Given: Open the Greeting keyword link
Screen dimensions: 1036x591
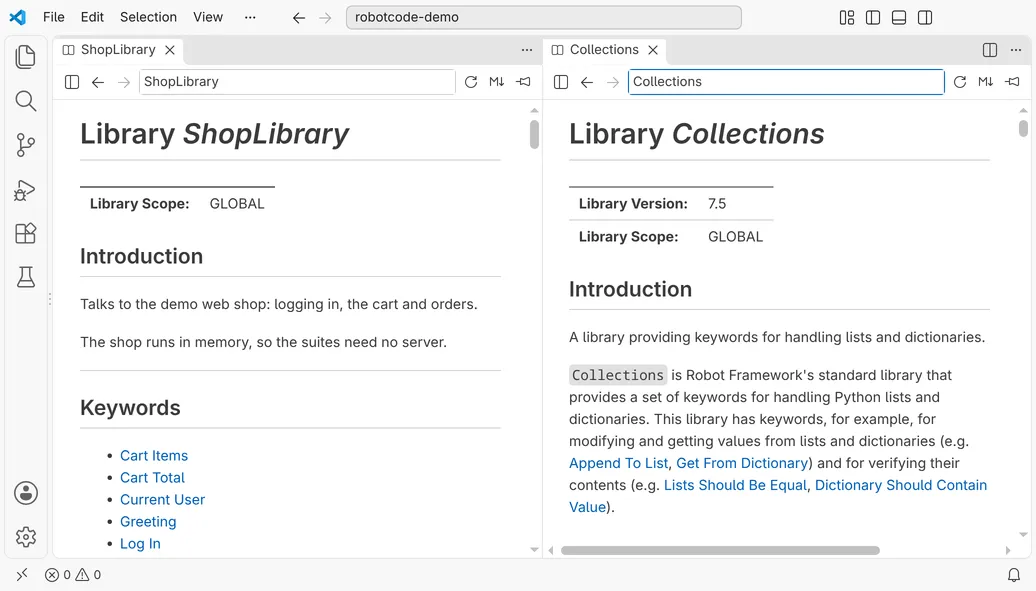Looking at the screenshot, I should point(148,522).
